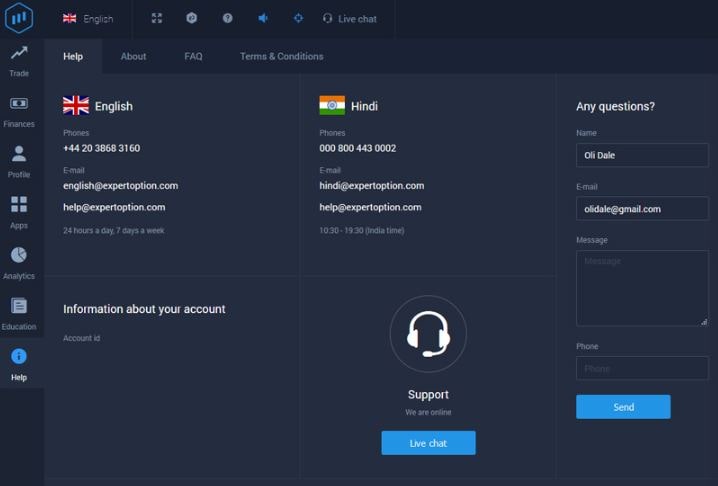The height and width of the screenshot is (486, 718).
Task: Click the India flag beside Hindi heading
Action: pyautogui.click(x=332, y=105)
